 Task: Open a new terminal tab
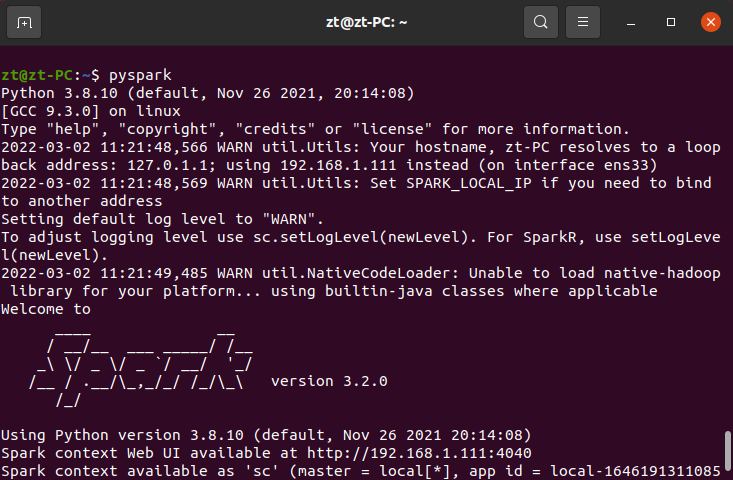click(24, 22)
